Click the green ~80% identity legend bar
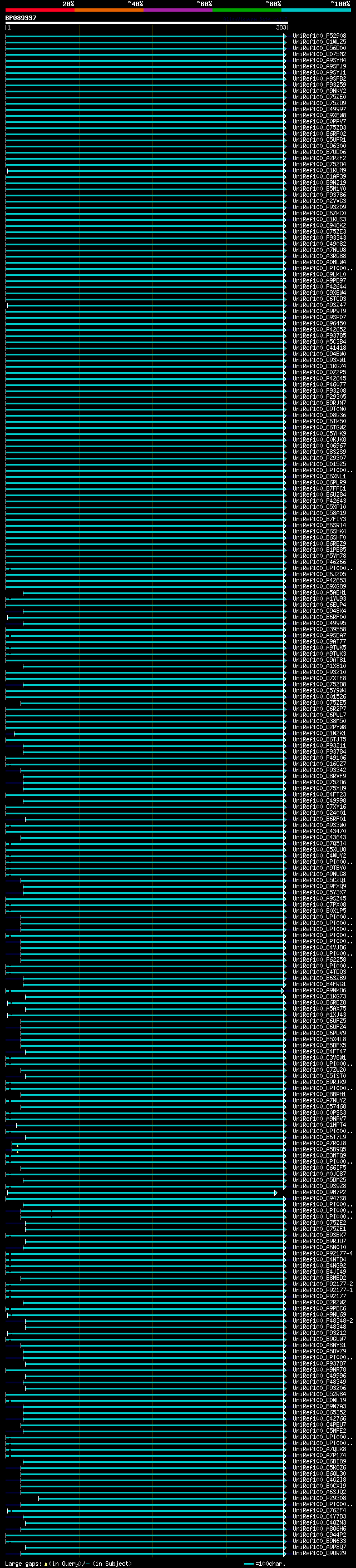The height and width of the screenshot is (1568, 356). [x=247, y=10]
